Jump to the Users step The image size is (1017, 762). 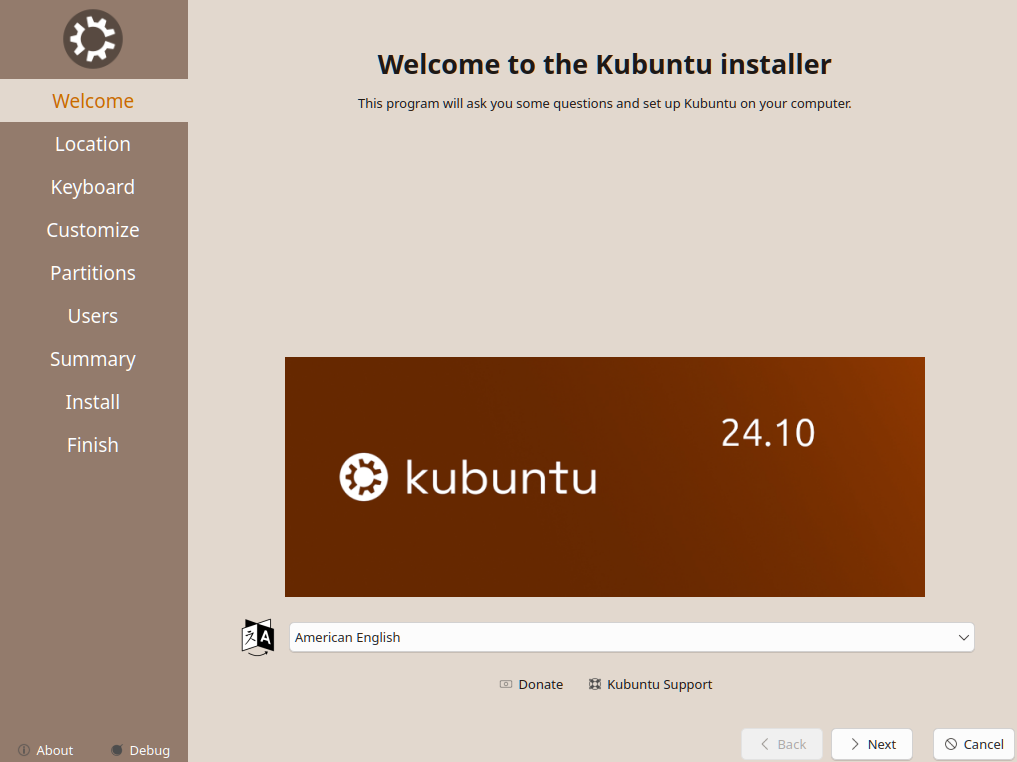pyautogui.click(x=93, y=316)
